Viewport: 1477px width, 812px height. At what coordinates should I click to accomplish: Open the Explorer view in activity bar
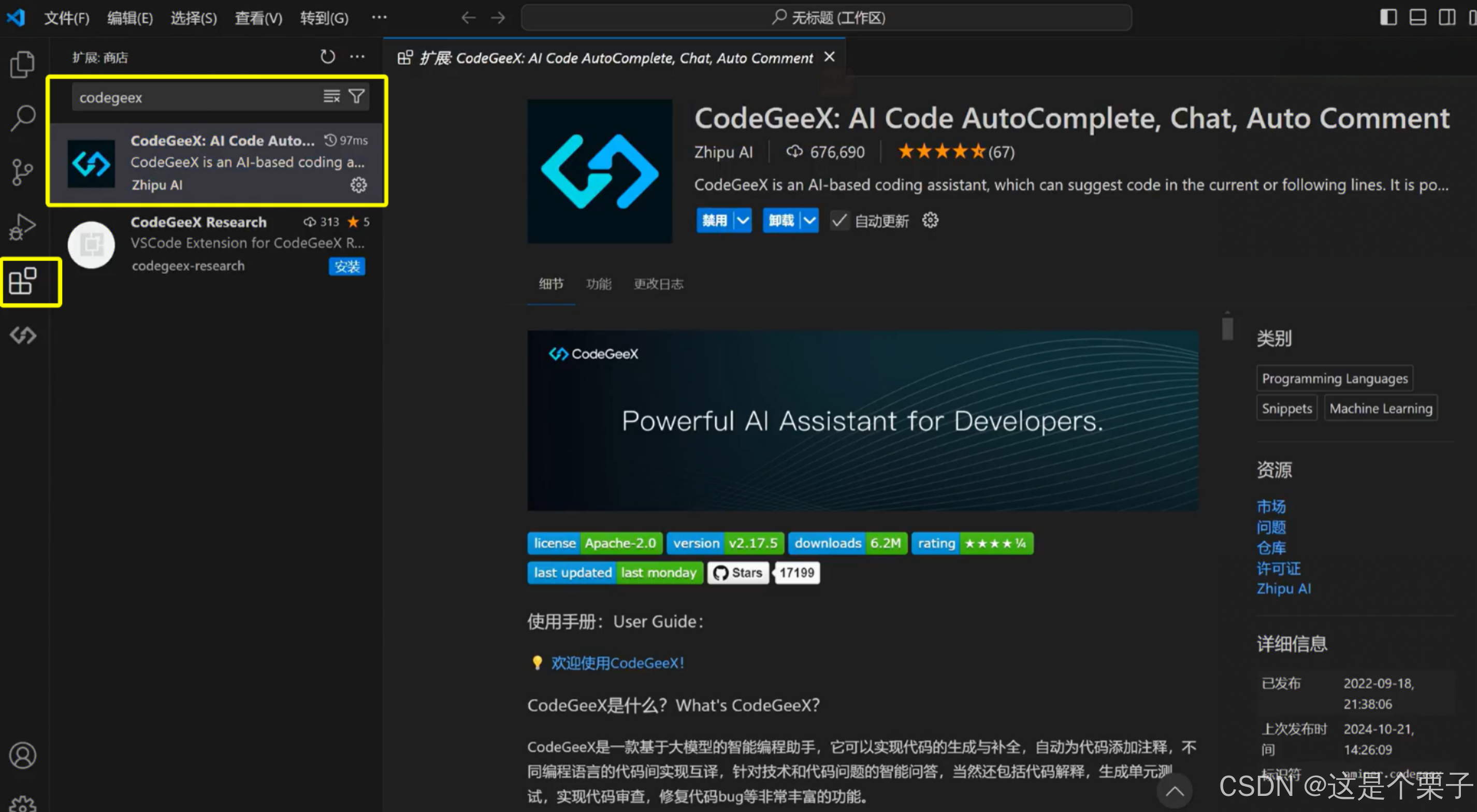tap(22, 64)
